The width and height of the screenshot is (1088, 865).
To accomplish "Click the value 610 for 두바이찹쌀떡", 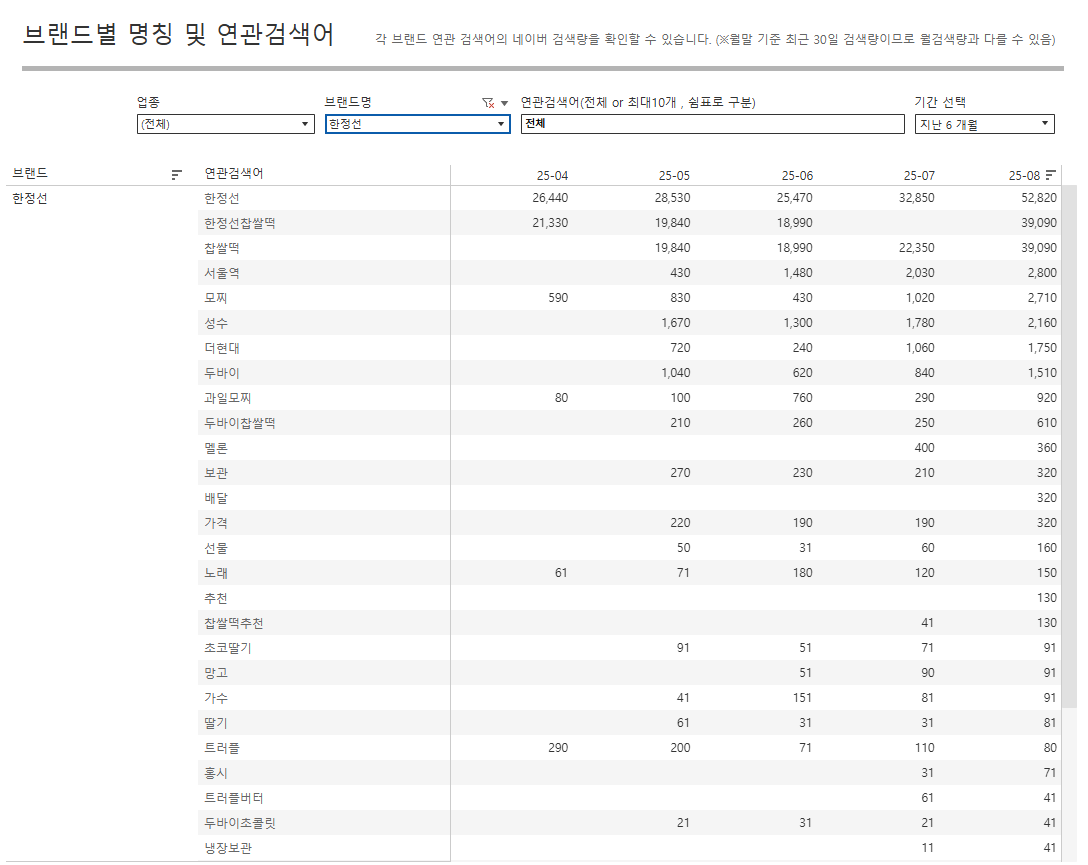I will (1046, 422).
